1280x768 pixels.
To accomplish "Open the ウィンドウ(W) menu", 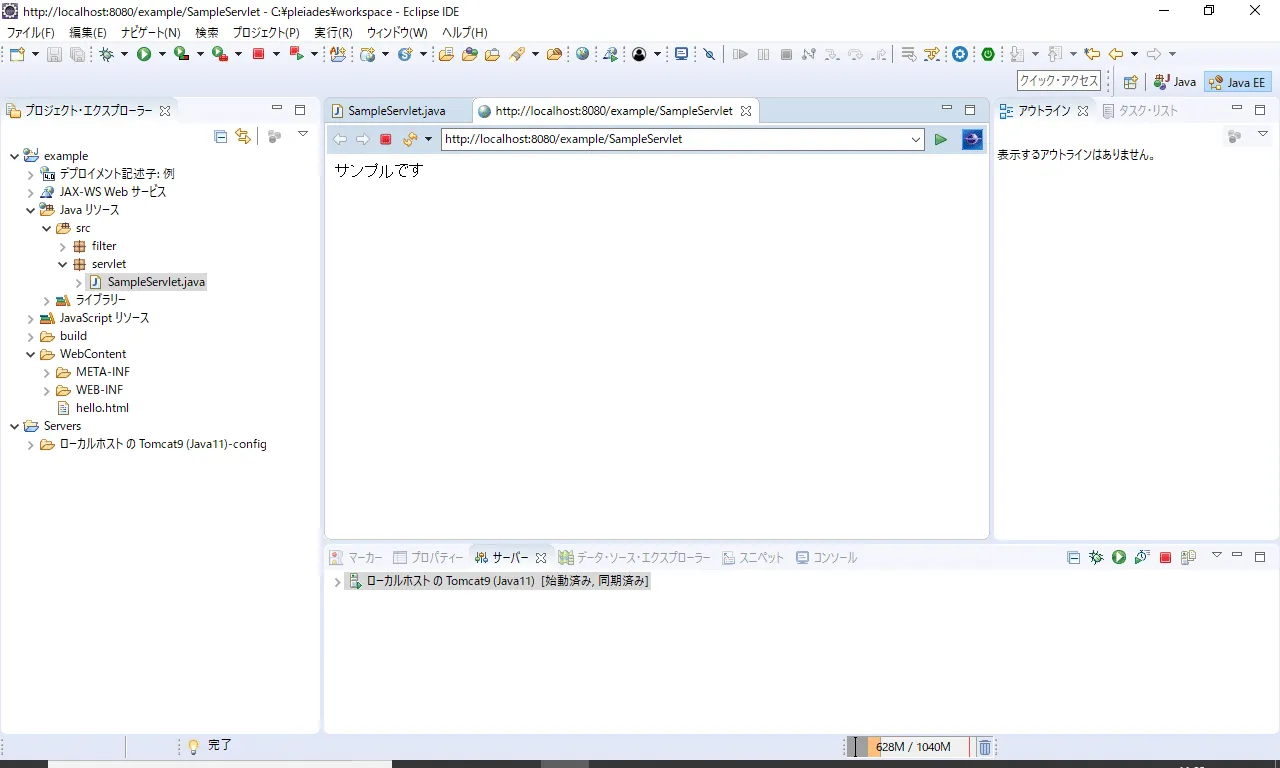I will click(397, 33).
